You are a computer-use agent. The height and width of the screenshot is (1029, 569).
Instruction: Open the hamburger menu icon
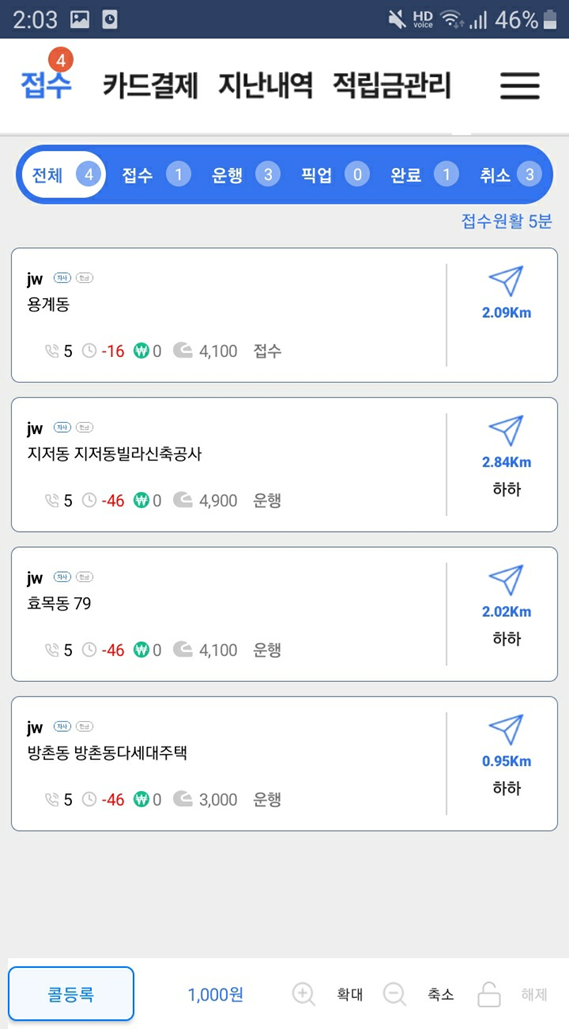(520, 85)
